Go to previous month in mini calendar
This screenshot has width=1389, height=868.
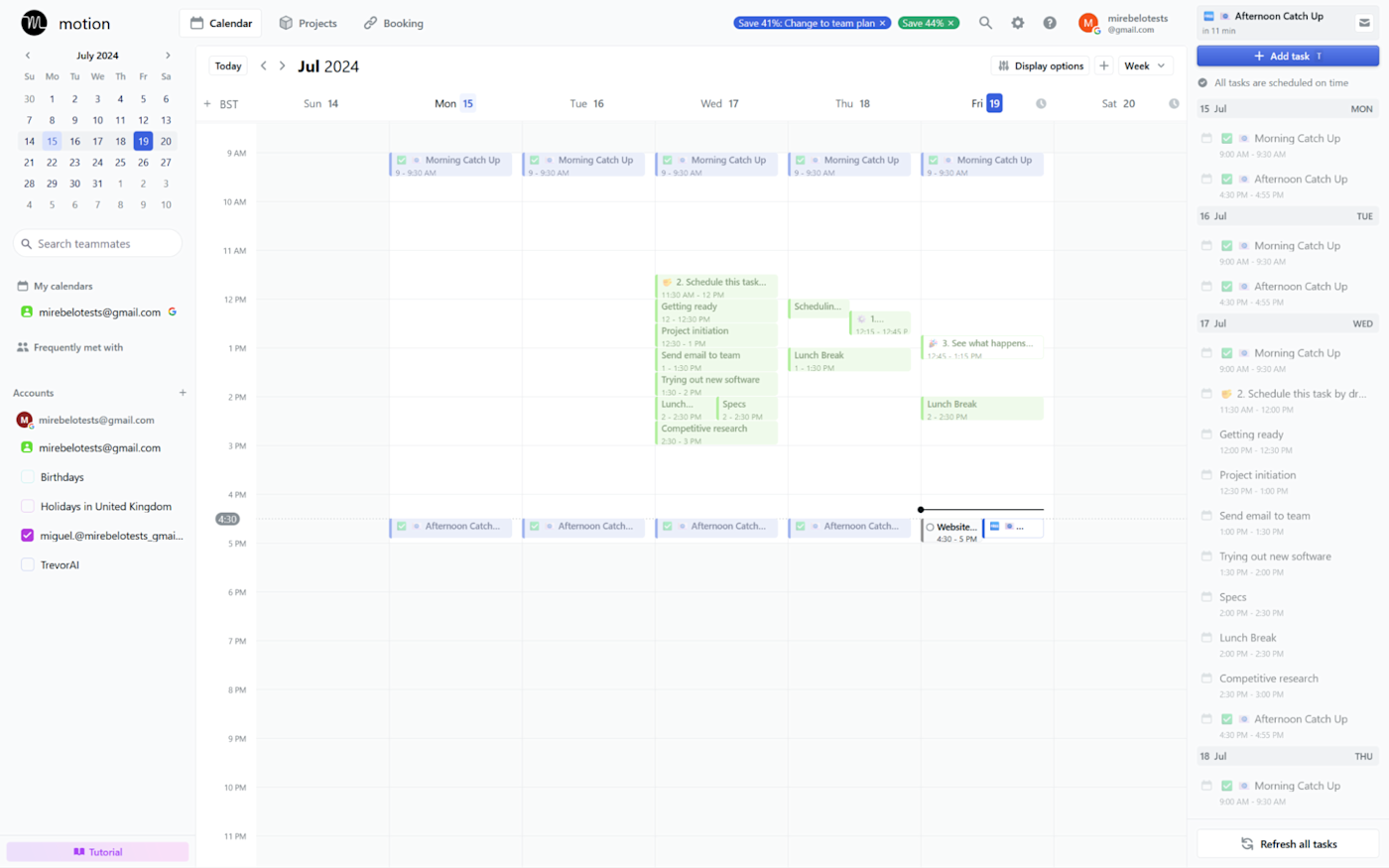tap(28, 56)
